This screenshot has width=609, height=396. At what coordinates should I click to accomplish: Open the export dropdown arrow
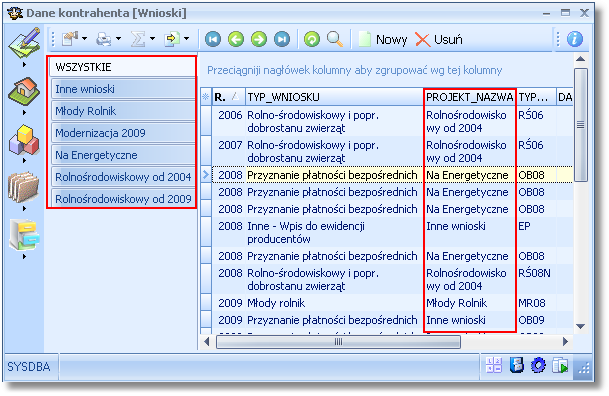(186, 39)
